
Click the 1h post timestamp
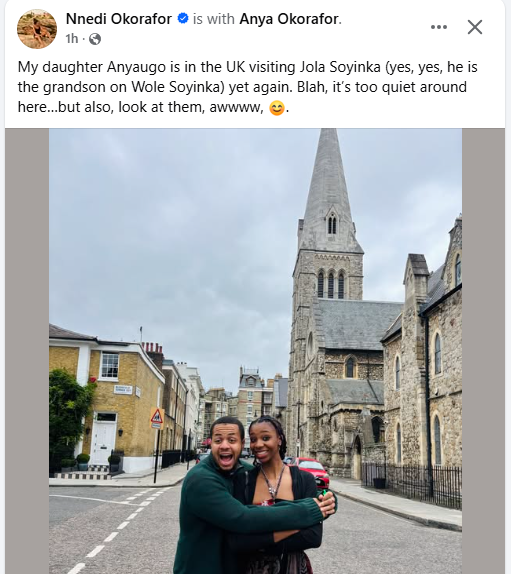[x=72, y=39]
